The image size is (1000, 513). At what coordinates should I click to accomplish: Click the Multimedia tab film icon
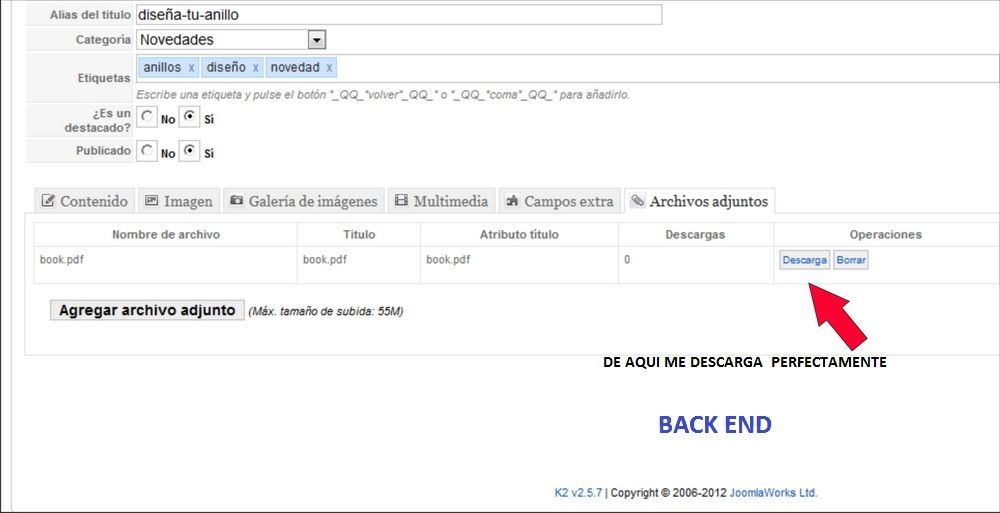tap(401, 201)
